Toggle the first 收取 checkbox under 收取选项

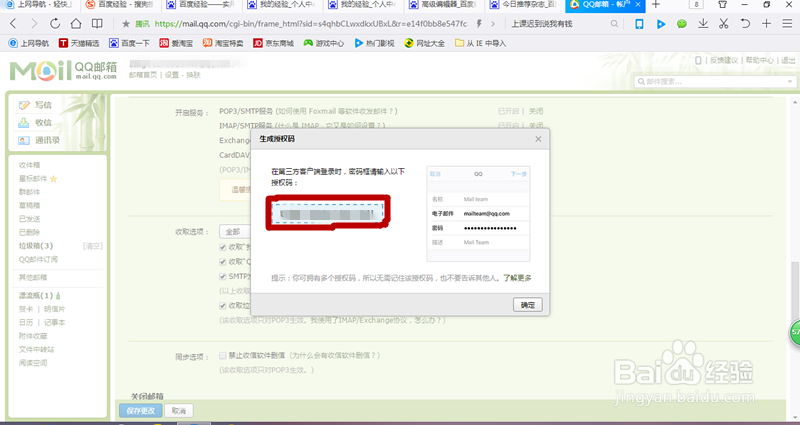pyautogui.click(x=222, y=247)
